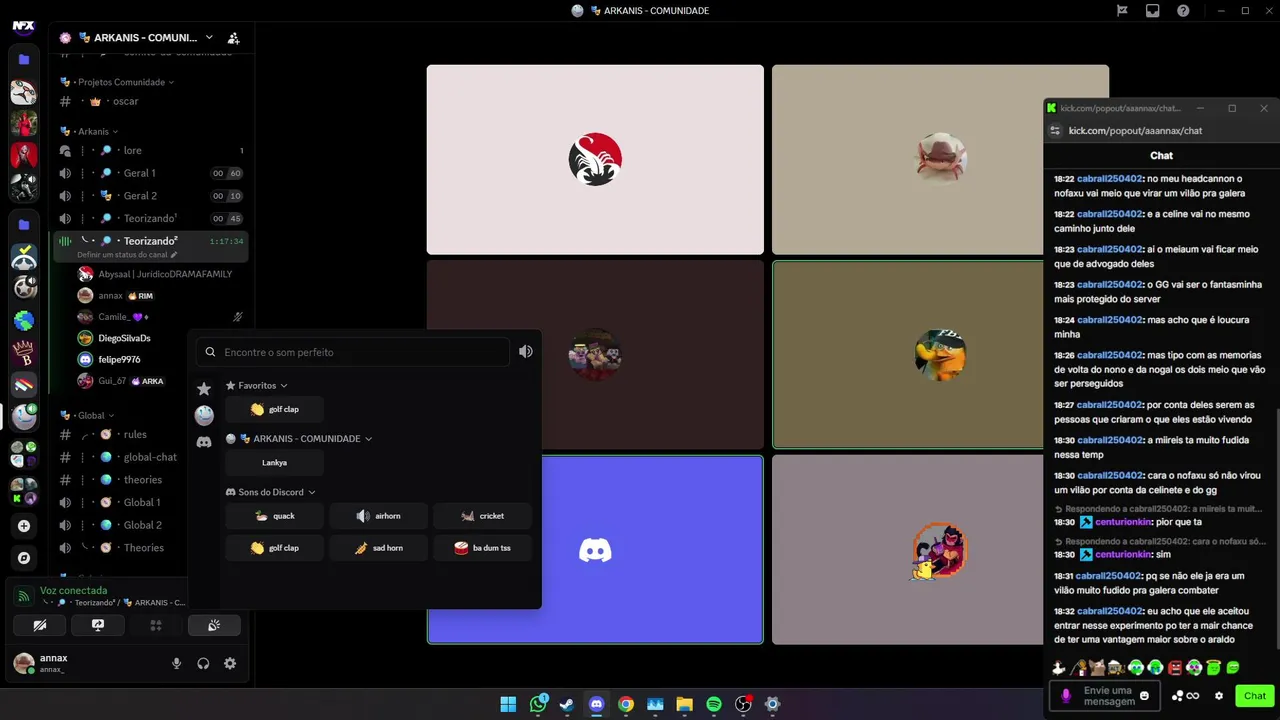
Task: Open the activities launcher button
Action: pos(156,625)
